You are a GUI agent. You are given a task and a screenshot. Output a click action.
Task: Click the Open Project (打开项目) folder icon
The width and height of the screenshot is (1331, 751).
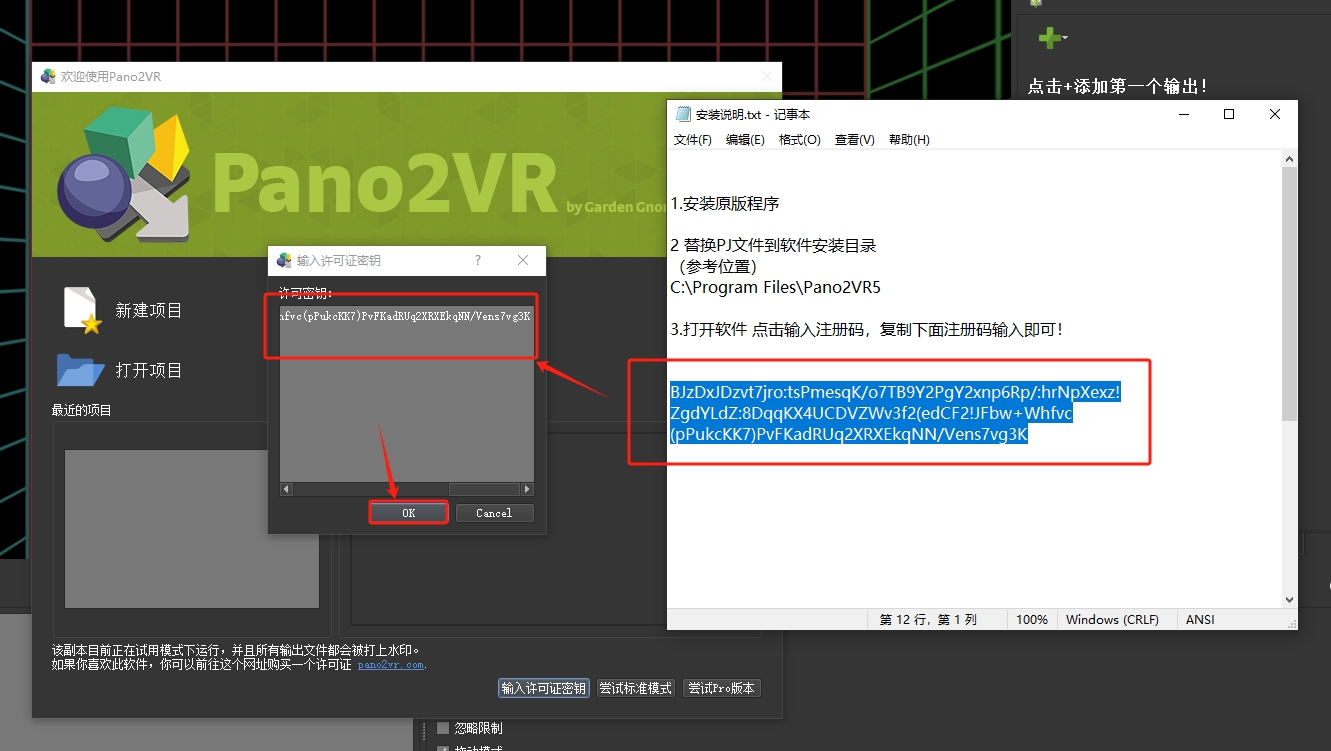tap(80, 370)
